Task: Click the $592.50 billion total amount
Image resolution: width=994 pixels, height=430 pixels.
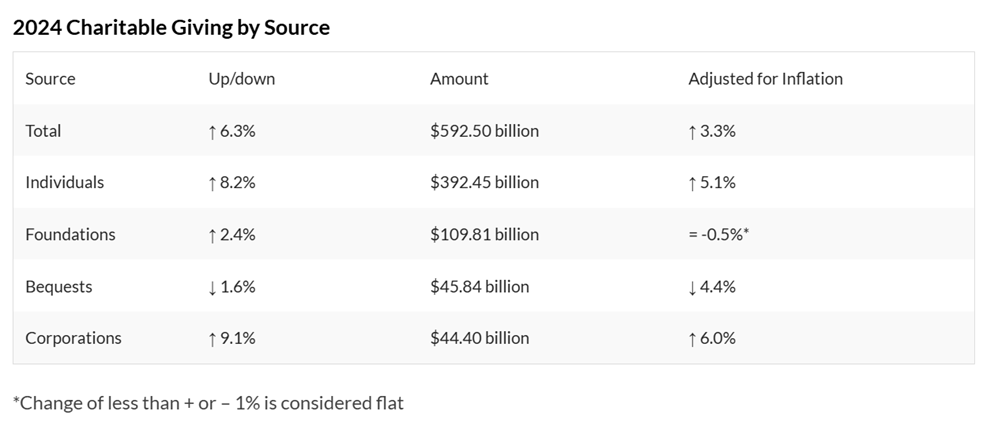Action: click(484, 131)
